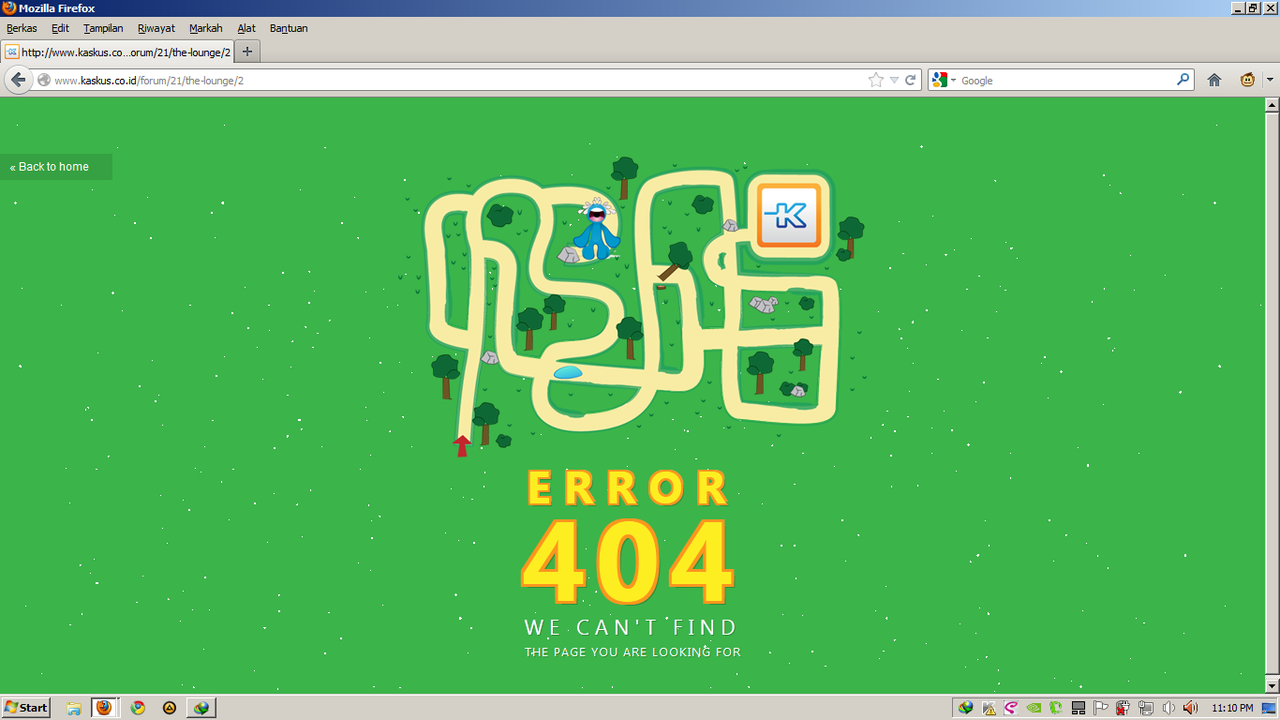This screenshot has width=1280, height=720.
Task: Select the kaskus the-lounge tab
Action: tap(118, 52)
